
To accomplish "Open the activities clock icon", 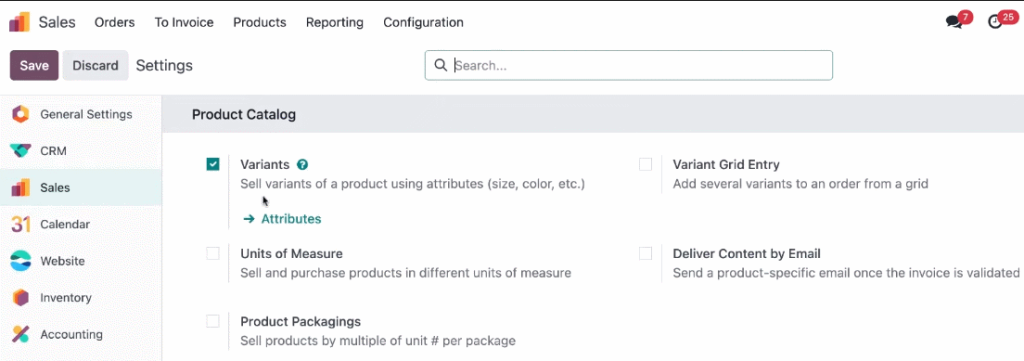I will 995,22.
